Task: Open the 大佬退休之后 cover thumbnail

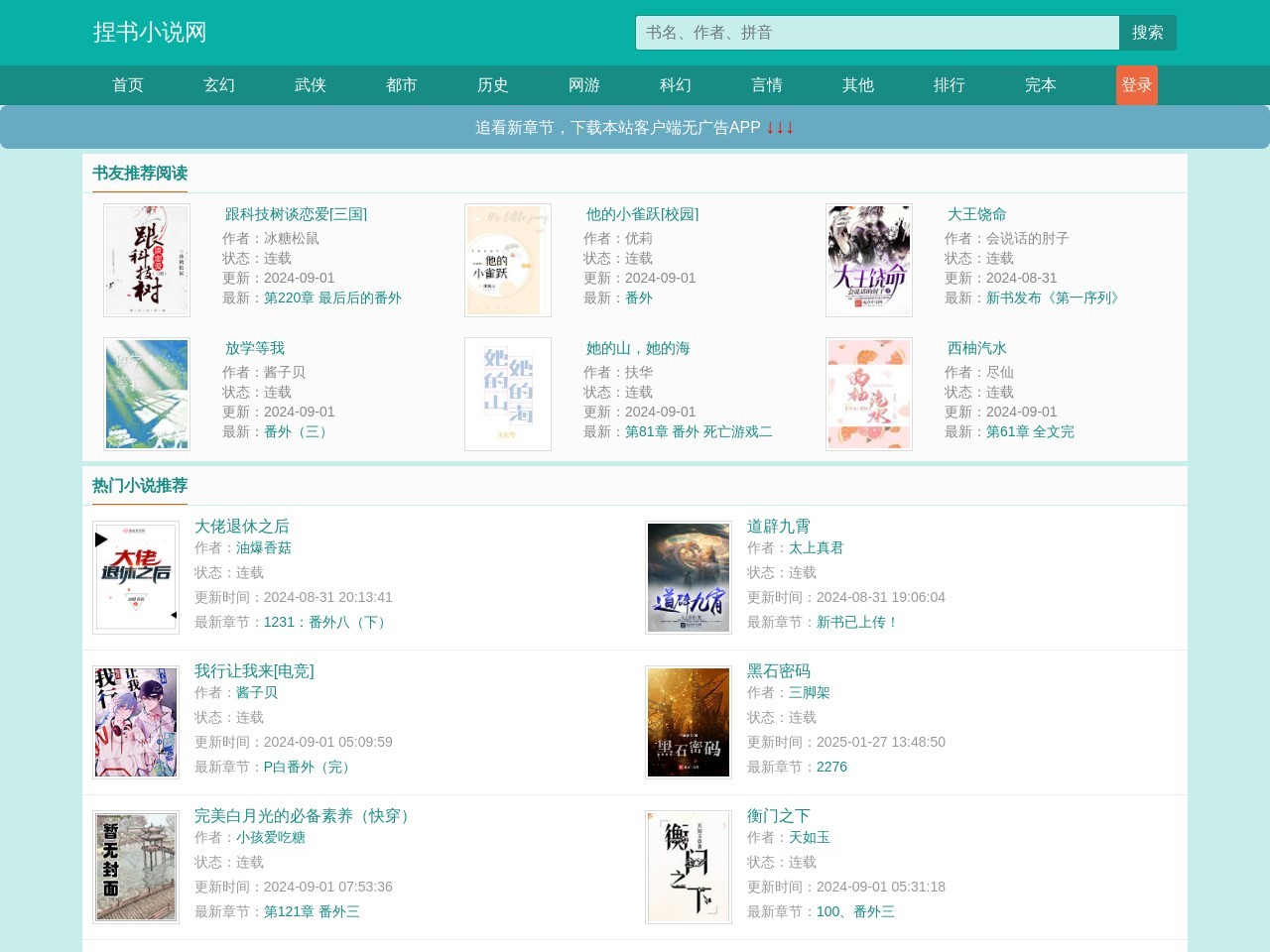Action: (136, 577)
